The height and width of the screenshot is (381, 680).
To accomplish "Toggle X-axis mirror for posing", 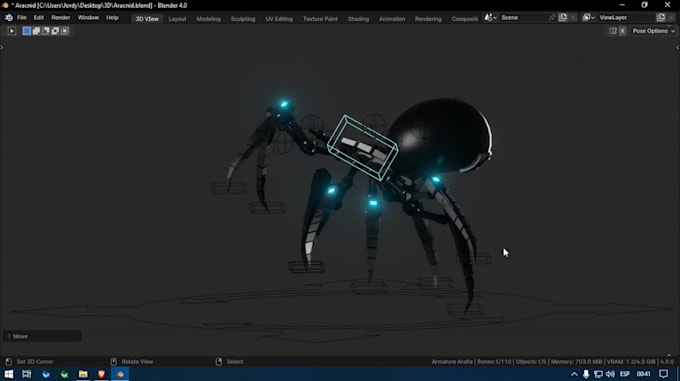I will (622, 31).
